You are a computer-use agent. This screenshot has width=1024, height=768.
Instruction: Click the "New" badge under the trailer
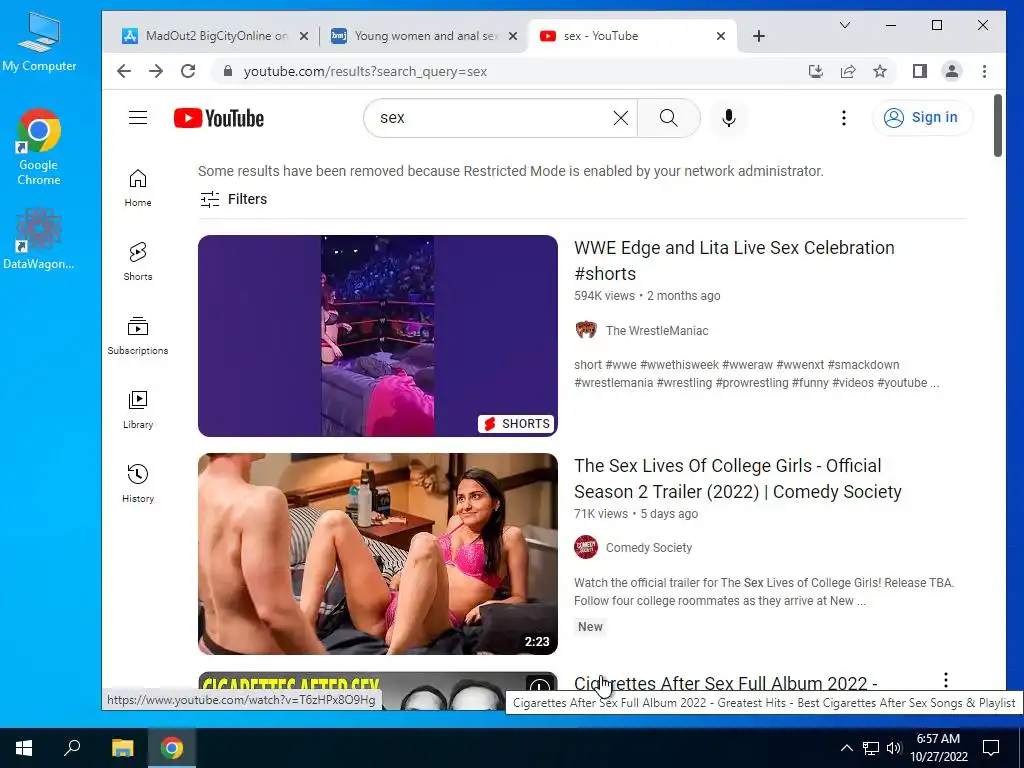coord(590,626)
